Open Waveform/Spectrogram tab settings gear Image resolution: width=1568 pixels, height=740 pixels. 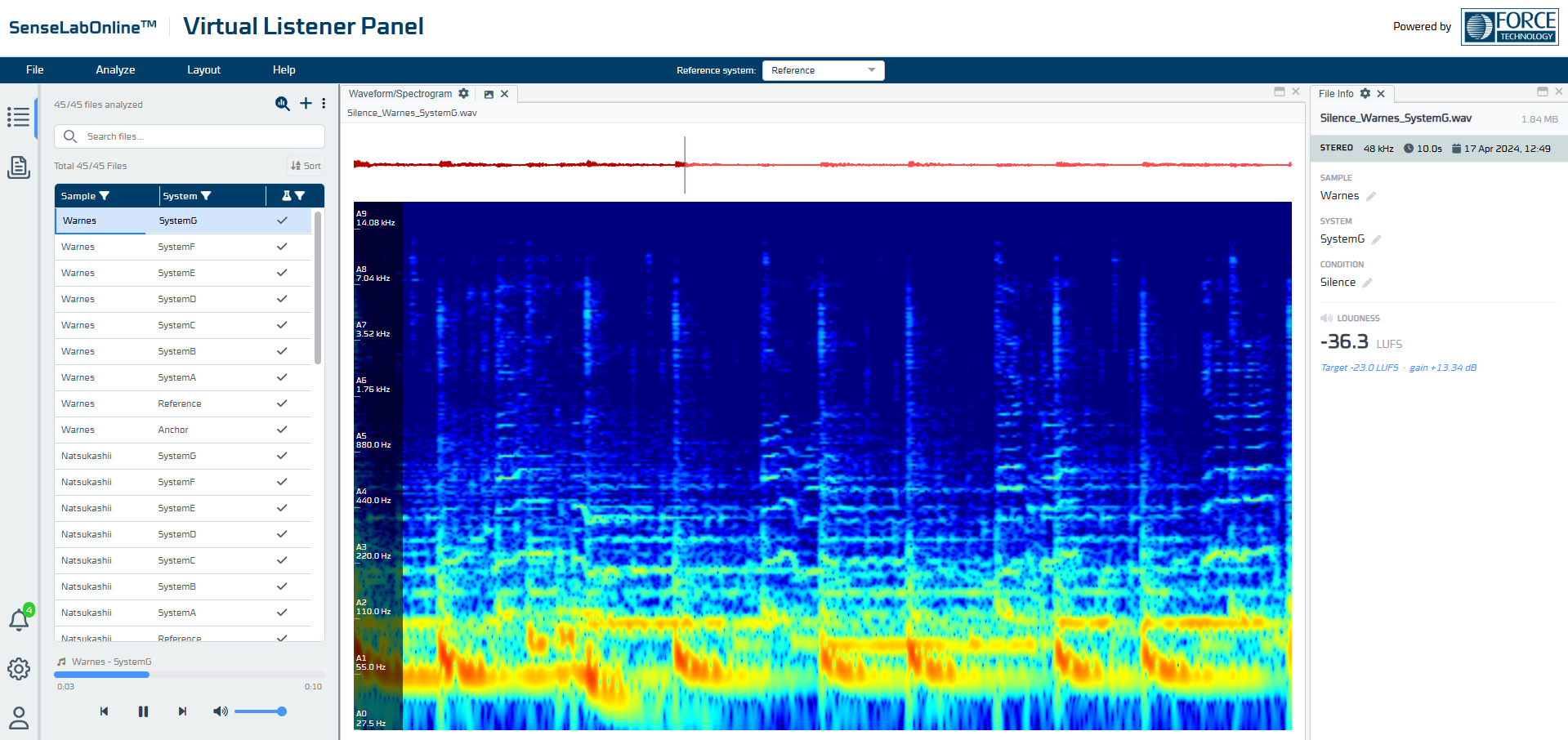click(x=464, y=94)
